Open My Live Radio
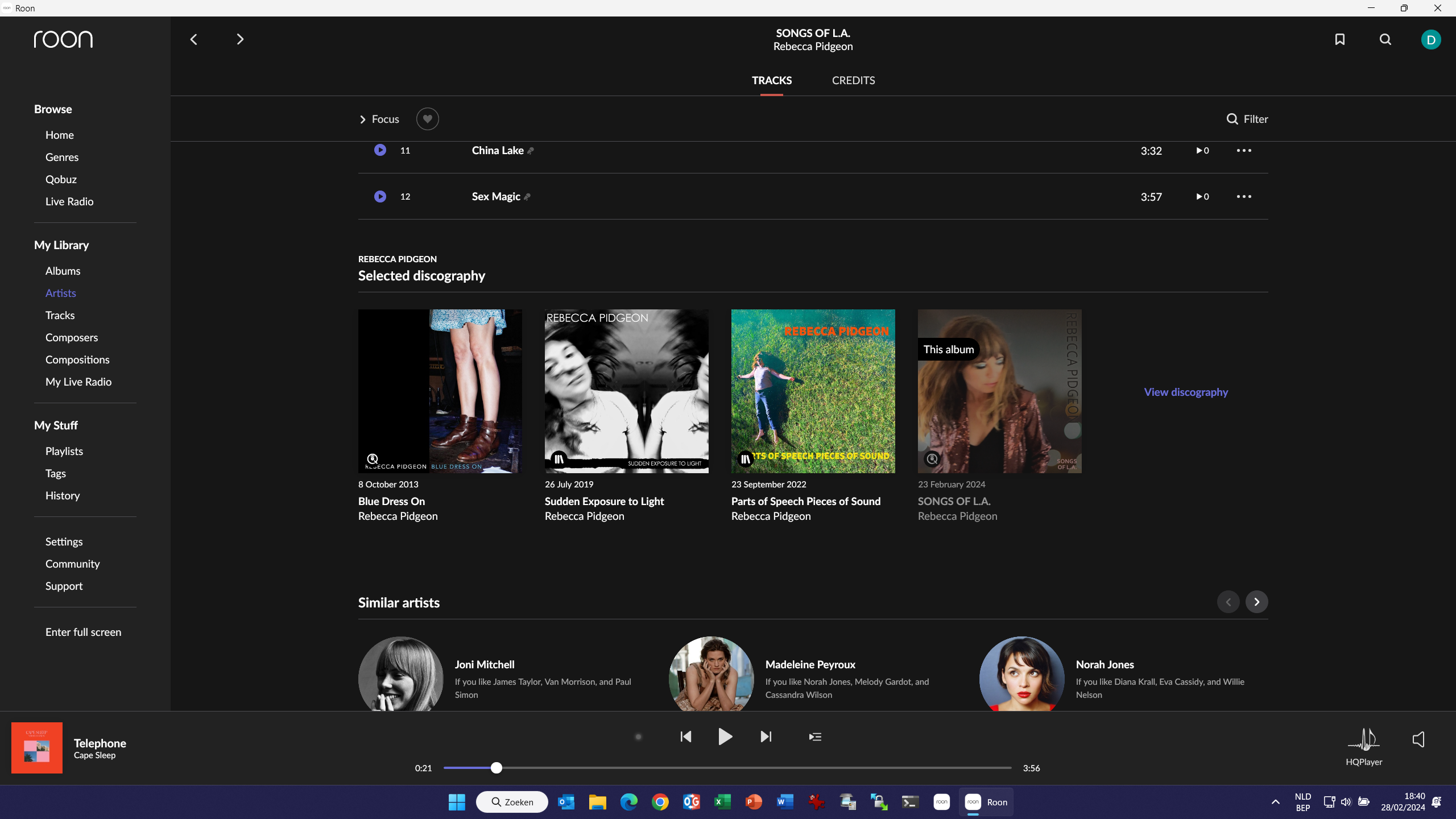This screenshot has width=1456, height=819. pos(78,382)
